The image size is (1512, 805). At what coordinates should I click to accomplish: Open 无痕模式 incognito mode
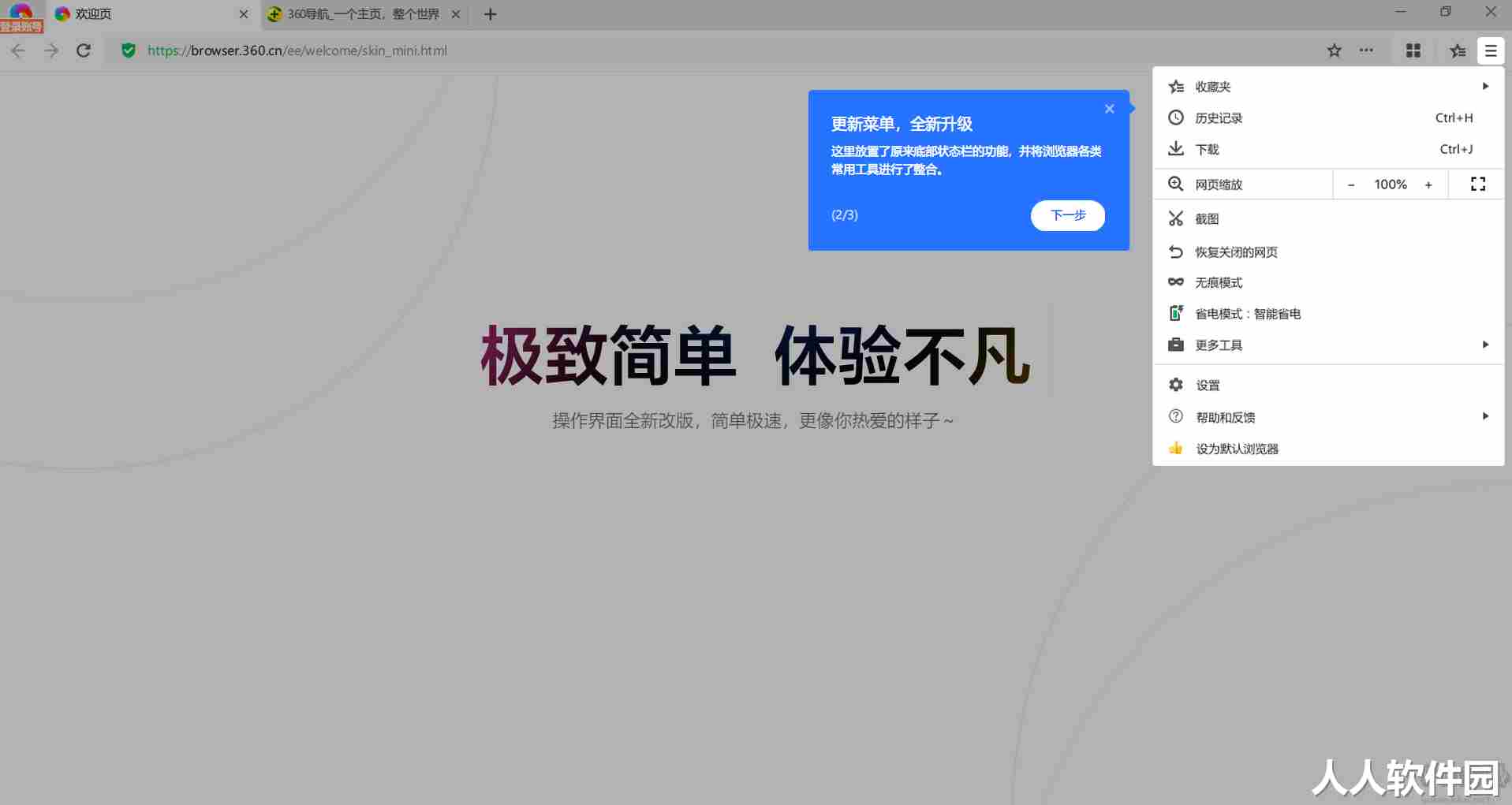coord(1328,282)
